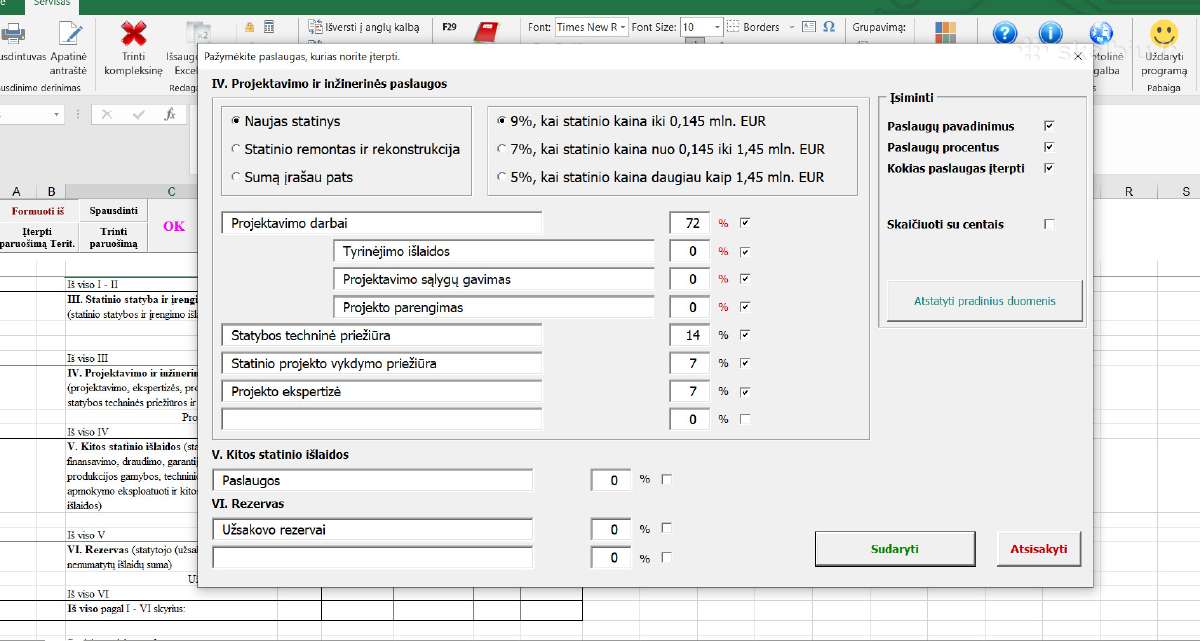Insert a symbol with the Omega icon
The height and width of the screenshot is (641, 1200).
(x=828, y=27)
